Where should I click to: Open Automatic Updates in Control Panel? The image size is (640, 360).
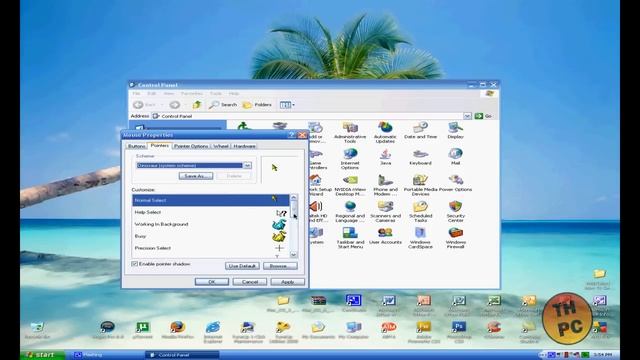tap(385, 132)
